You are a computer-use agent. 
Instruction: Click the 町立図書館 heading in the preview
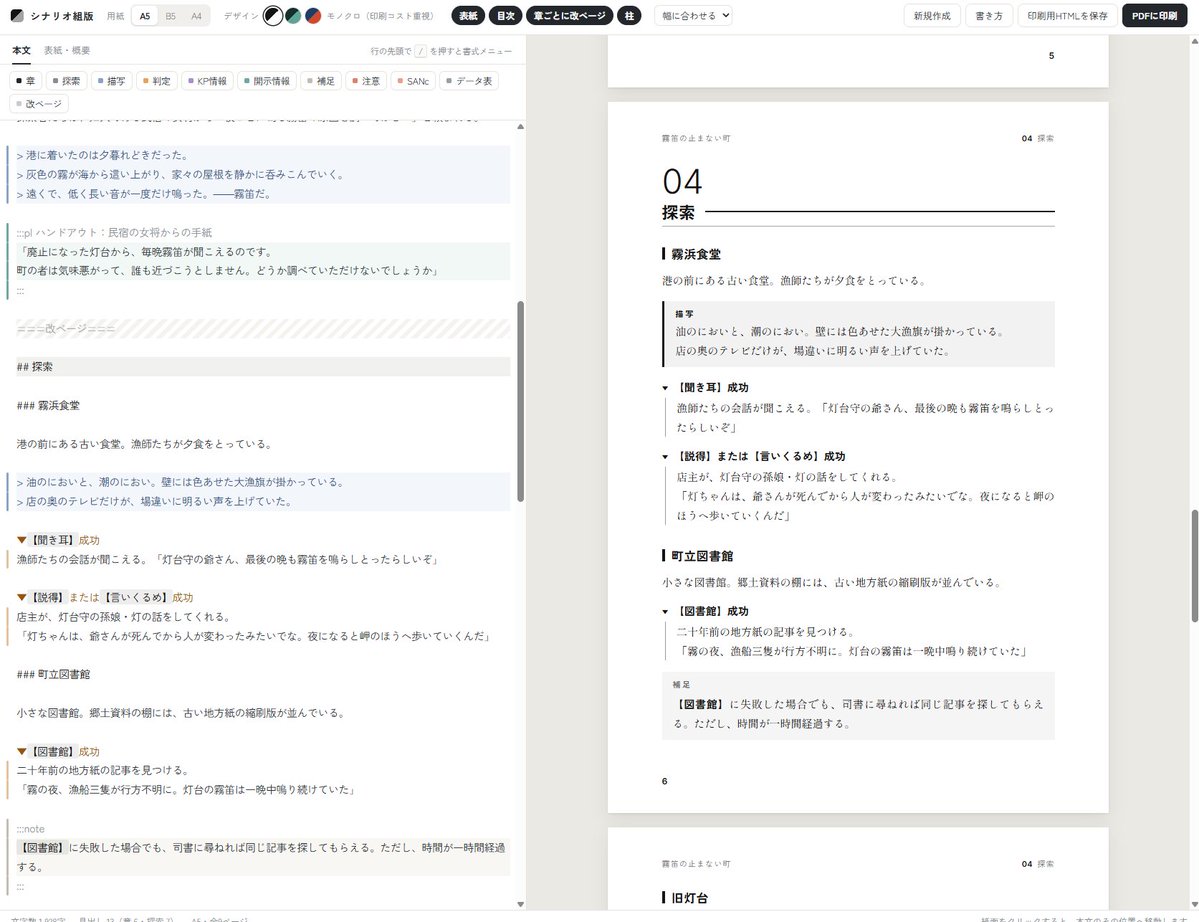tap(702, 556)
